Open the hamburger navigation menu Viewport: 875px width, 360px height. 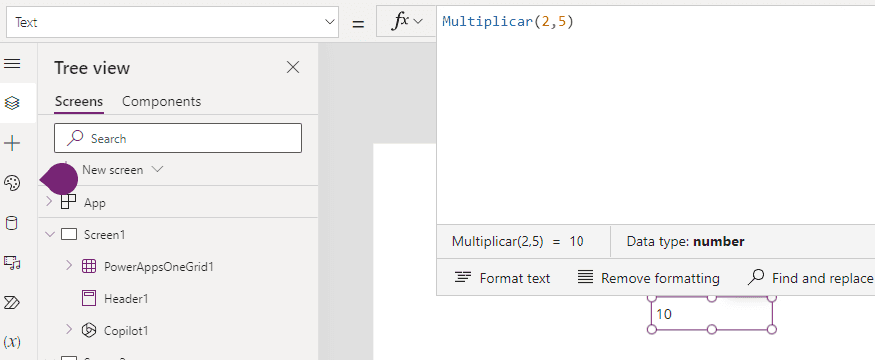point(12,64)
